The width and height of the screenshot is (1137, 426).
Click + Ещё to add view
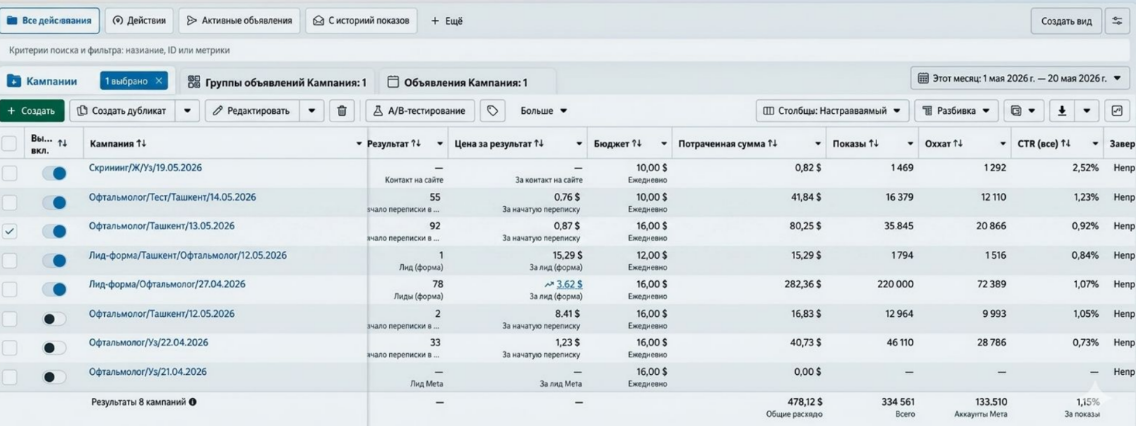447,21
